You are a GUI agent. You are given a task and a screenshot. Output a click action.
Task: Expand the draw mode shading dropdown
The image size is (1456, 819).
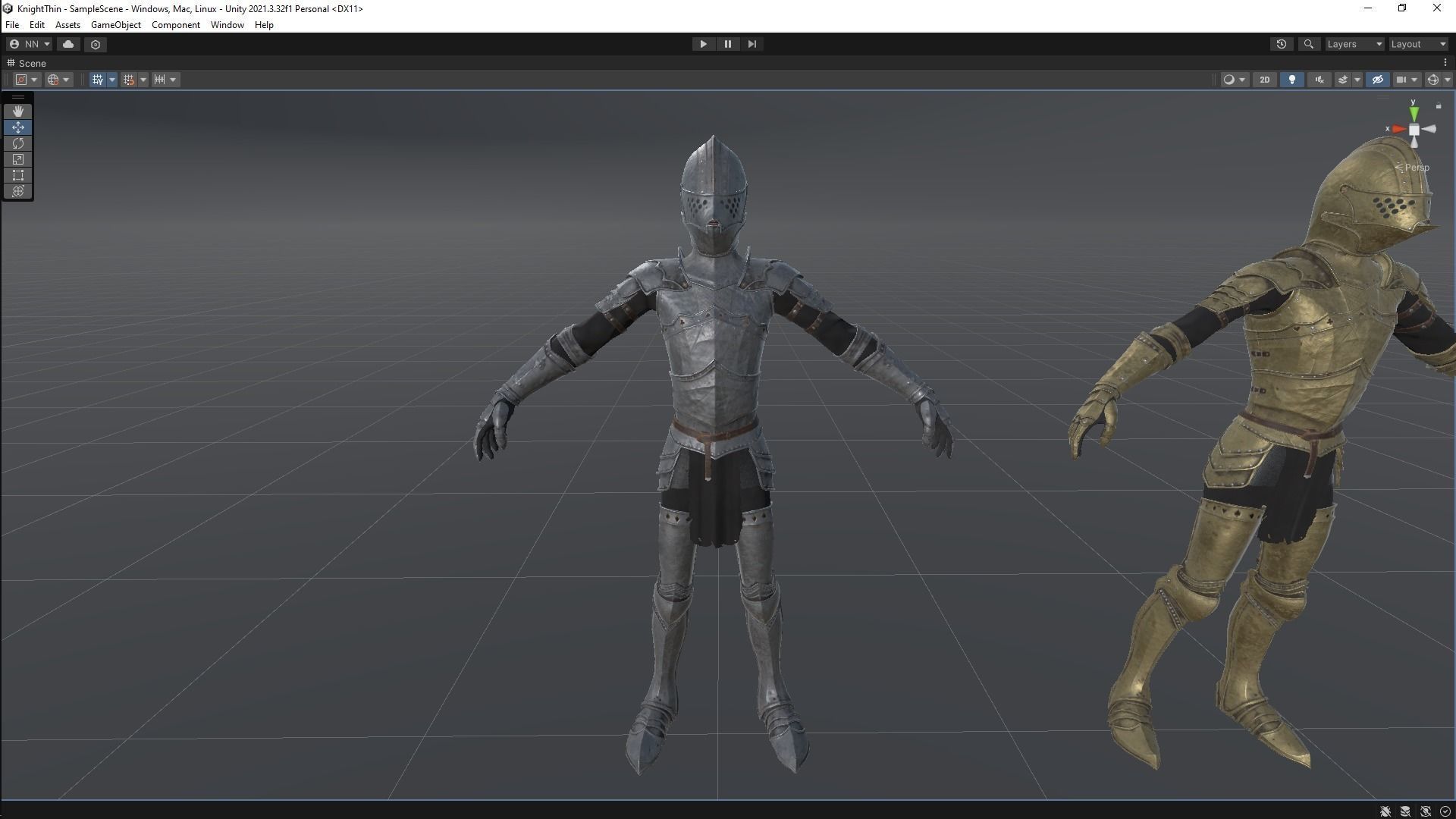pyautogui.click(x=1235, y=80)
